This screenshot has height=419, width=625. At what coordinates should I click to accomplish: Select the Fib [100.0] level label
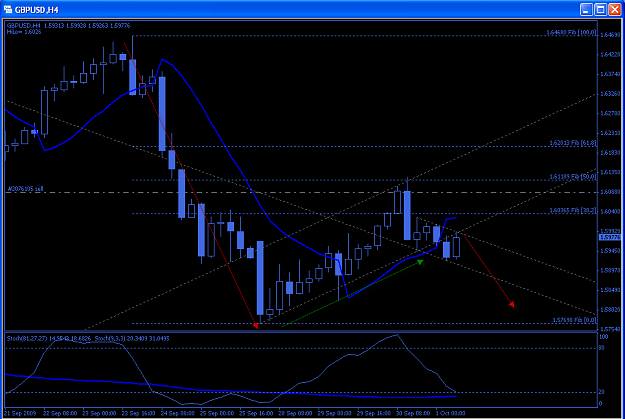571,32
